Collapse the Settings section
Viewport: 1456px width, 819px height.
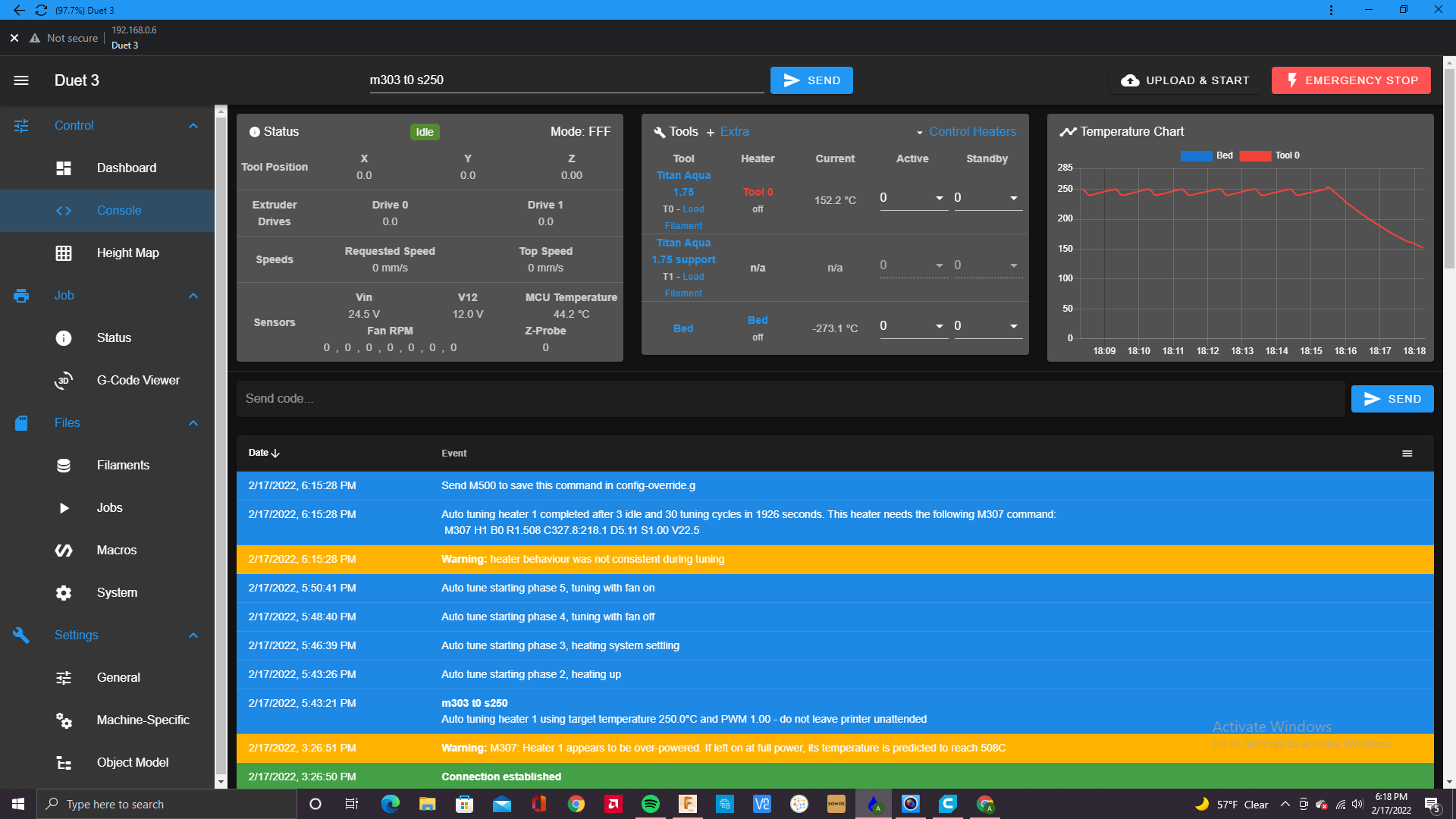pyautogui.click(x=193, y=635)
